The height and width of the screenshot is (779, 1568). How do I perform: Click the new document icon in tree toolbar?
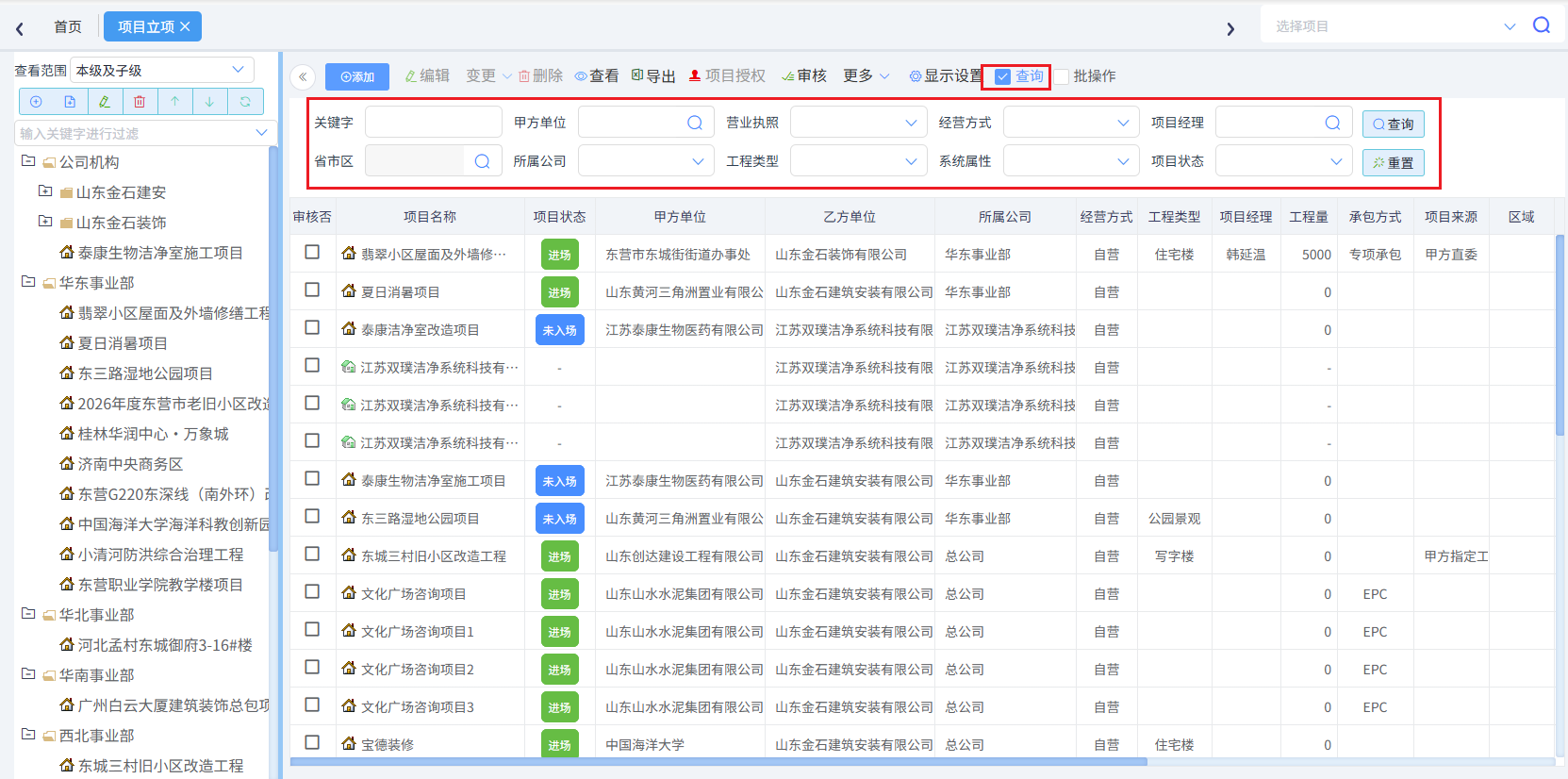[x=70, y=102]
